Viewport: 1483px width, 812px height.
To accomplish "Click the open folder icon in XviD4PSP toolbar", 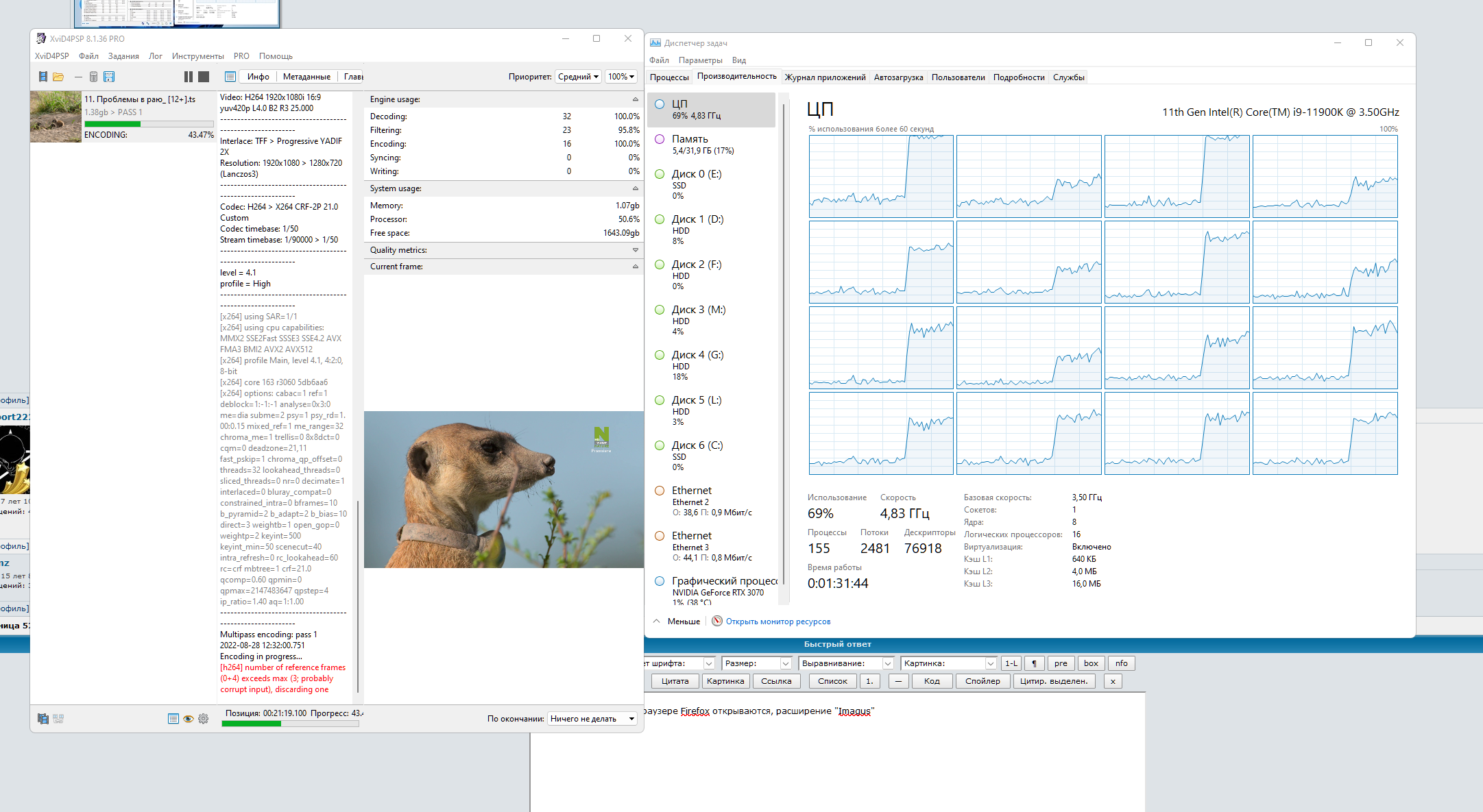I will tap(58, 77).
